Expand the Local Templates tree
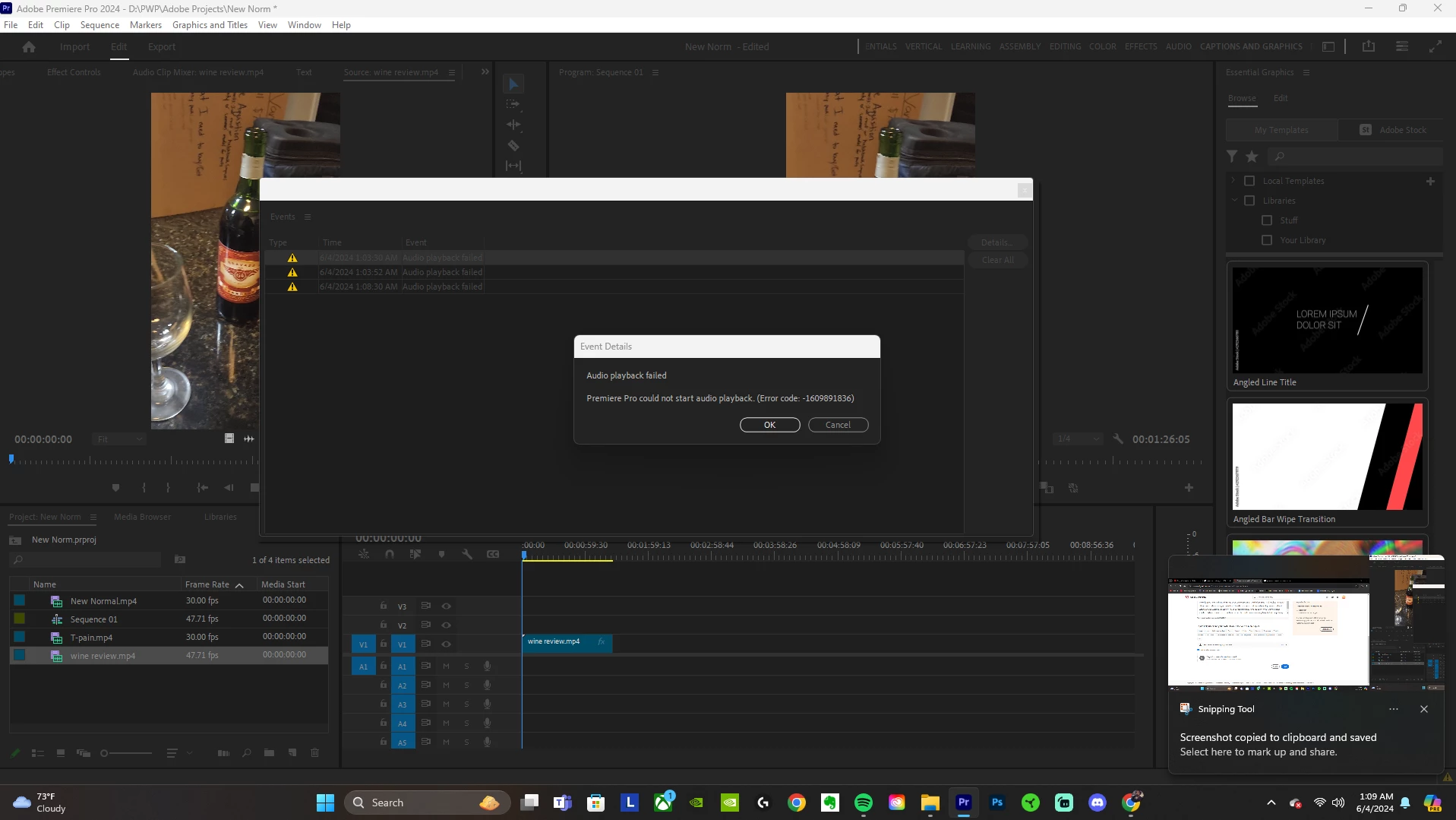The height and width of the screenshot is (820, 1456). click(x=1233, y=181)
